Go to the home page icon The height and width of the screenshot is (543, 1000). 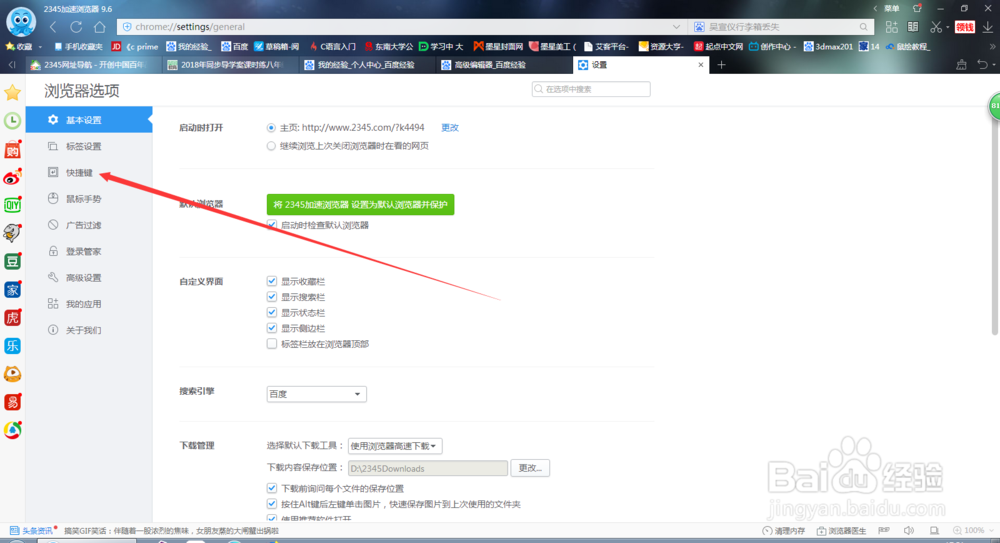coord(99,27)
